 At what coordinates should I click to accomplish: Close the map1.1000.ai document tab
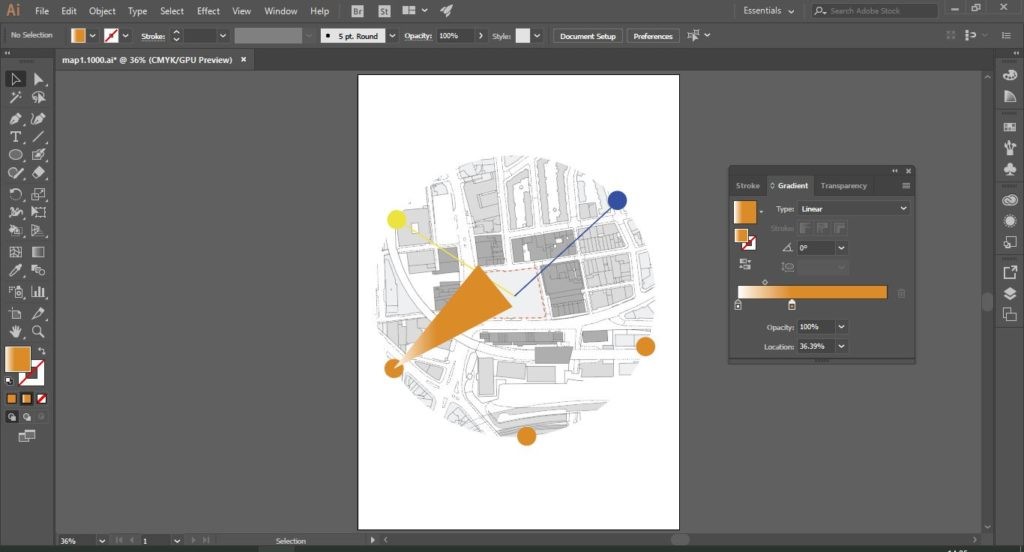pyautogui.click(x=244, y=59)
